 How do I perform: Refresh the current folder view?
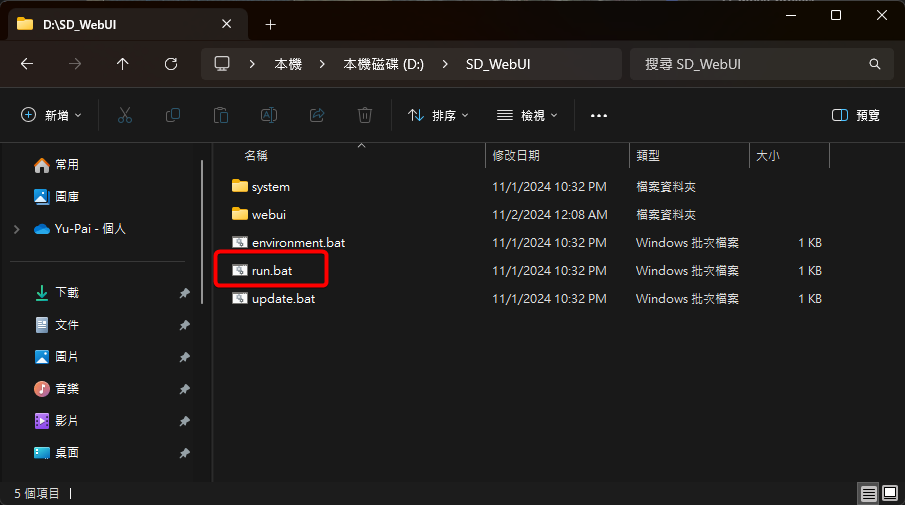171,64
